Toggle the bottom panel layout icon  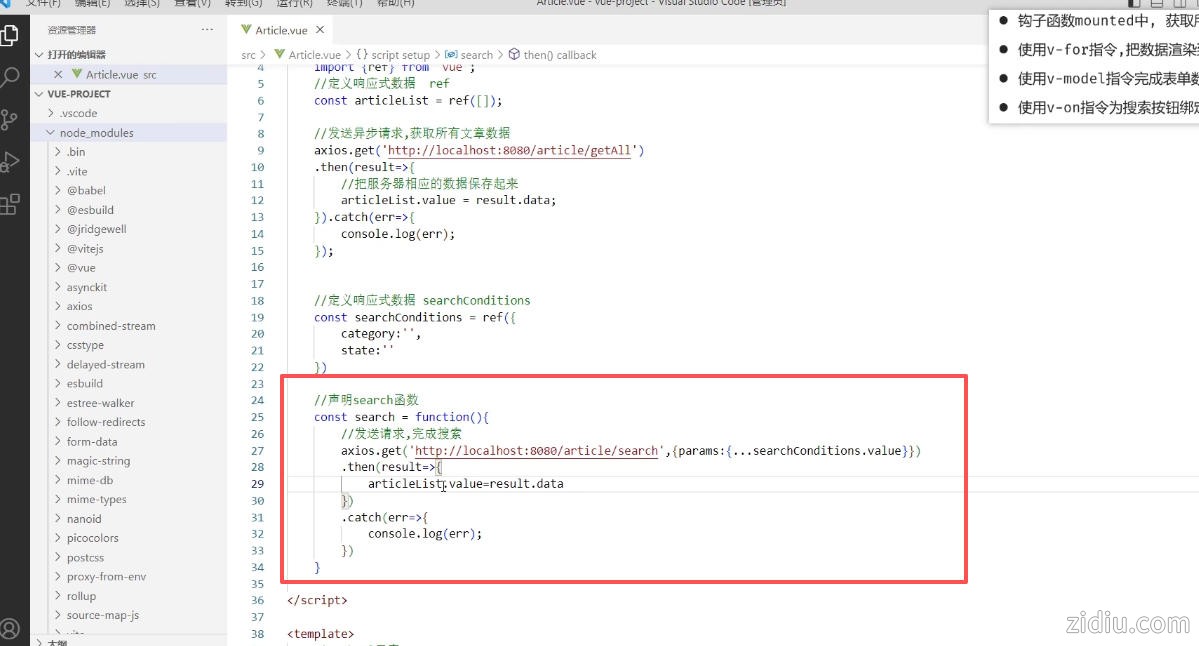[x=1156, y=3]
